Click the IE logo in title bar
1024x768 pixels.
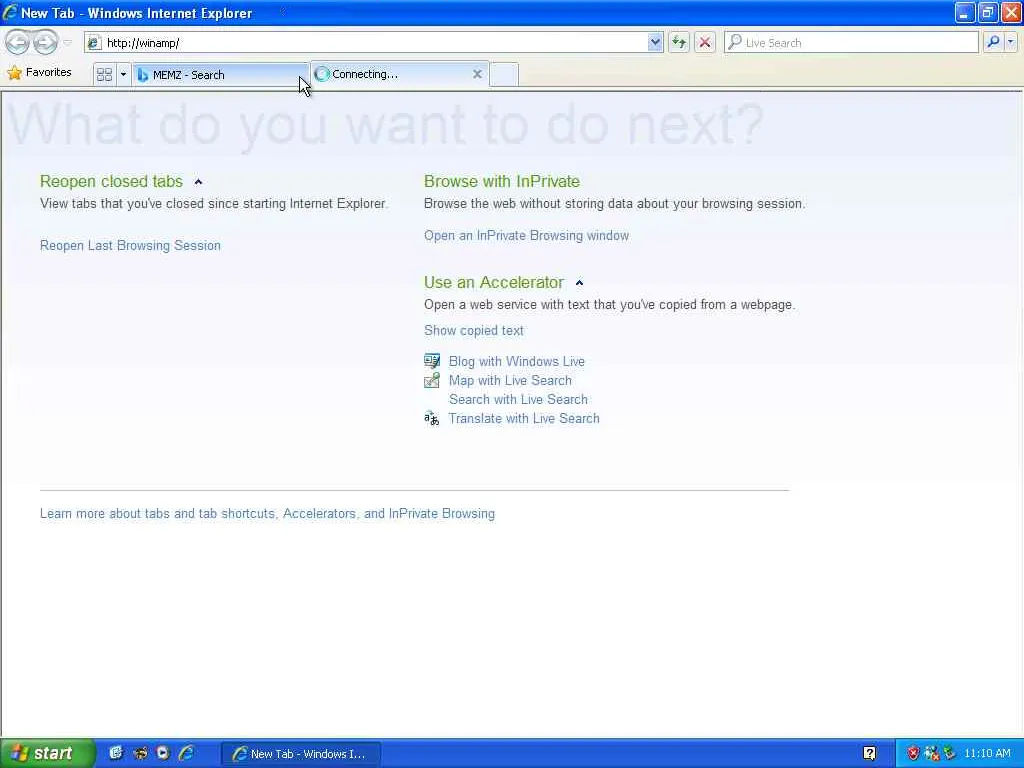click(x=10, y=12)
